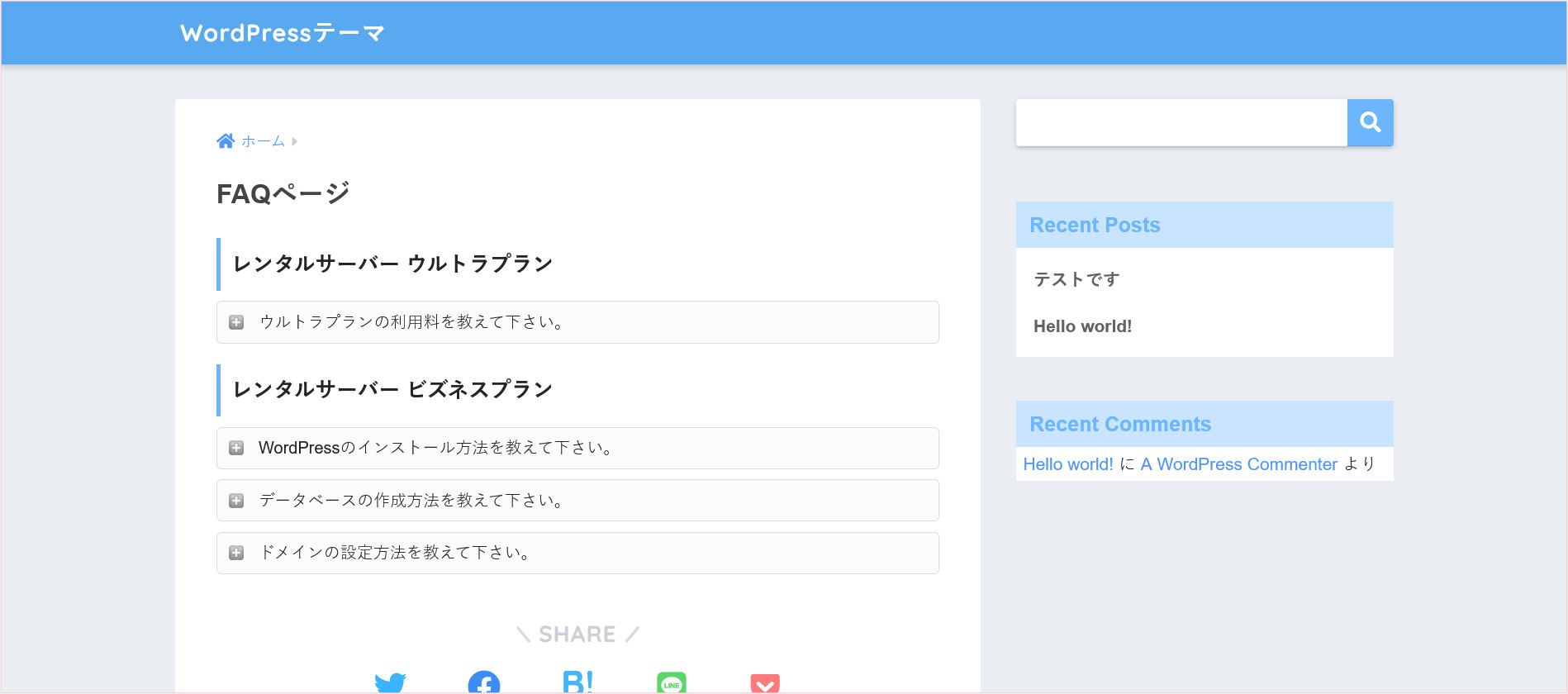Click plus icon beside WordPressのインストール方法 question

tap(236, 448)
